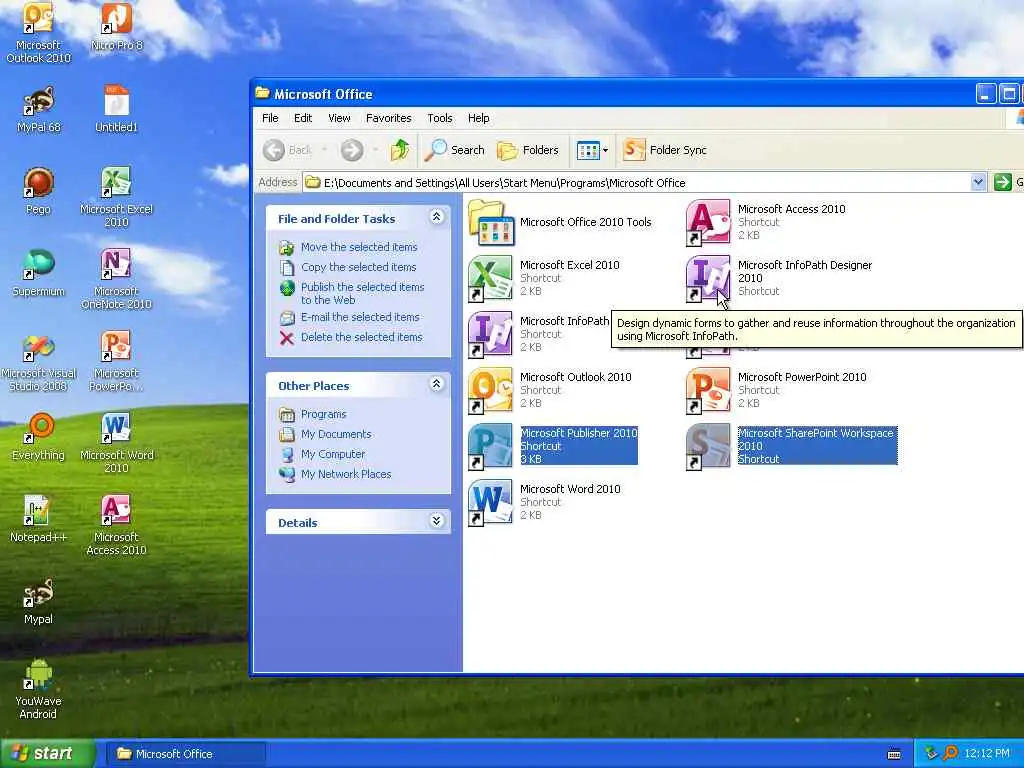Viewport: 1024px width, 768px height.
Task: Select Microsoft Word 2010 desktop shortcut
Action: [x=116, y=443]
